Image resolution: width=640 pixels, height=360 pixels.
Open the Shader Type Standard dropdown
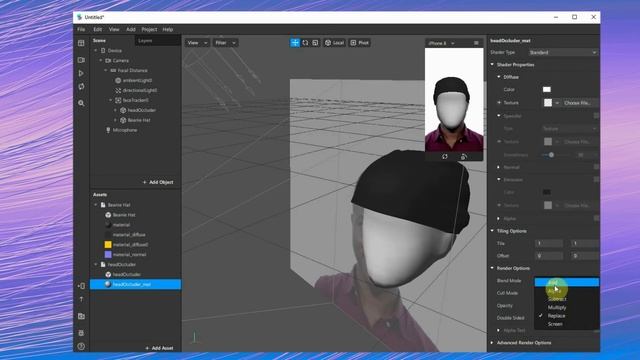point(562,53)
